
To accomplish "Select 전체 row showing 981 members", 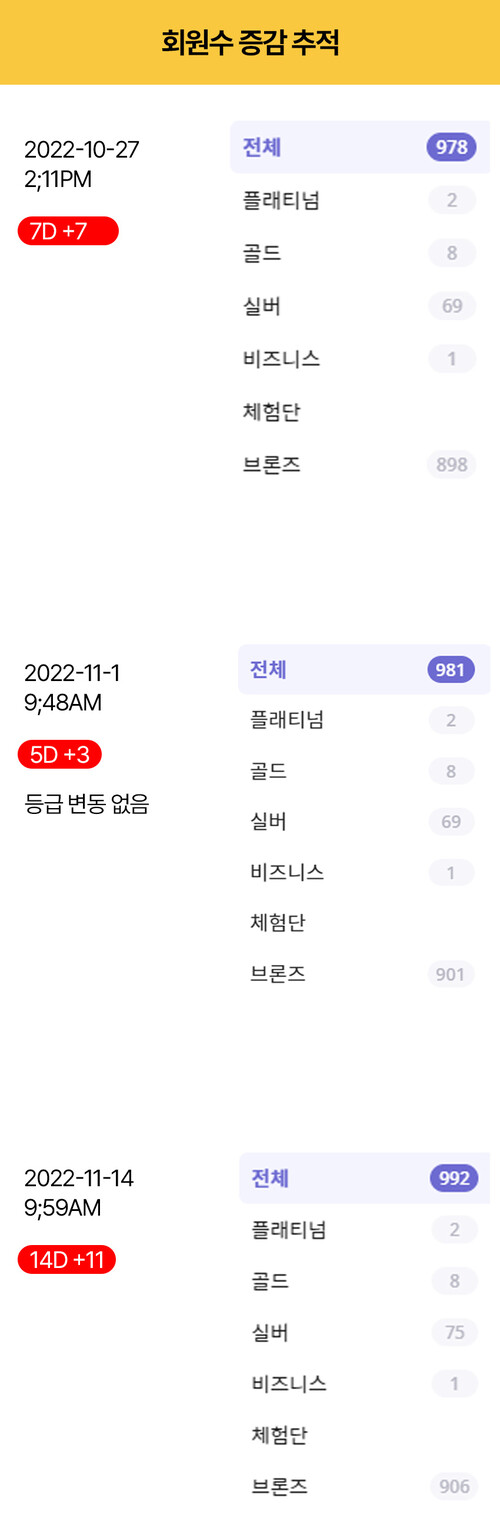I will point(364,669).
